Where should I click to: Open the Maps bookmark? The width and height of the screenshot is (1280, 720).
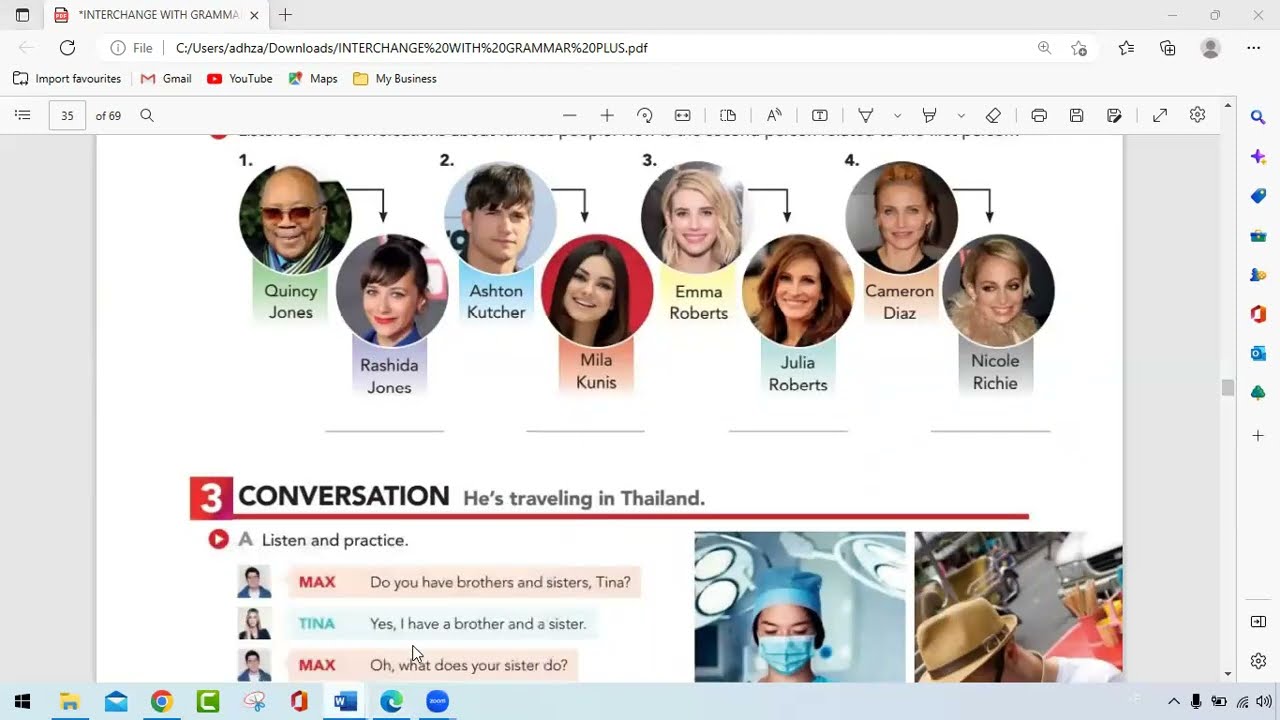click(313, 79)
